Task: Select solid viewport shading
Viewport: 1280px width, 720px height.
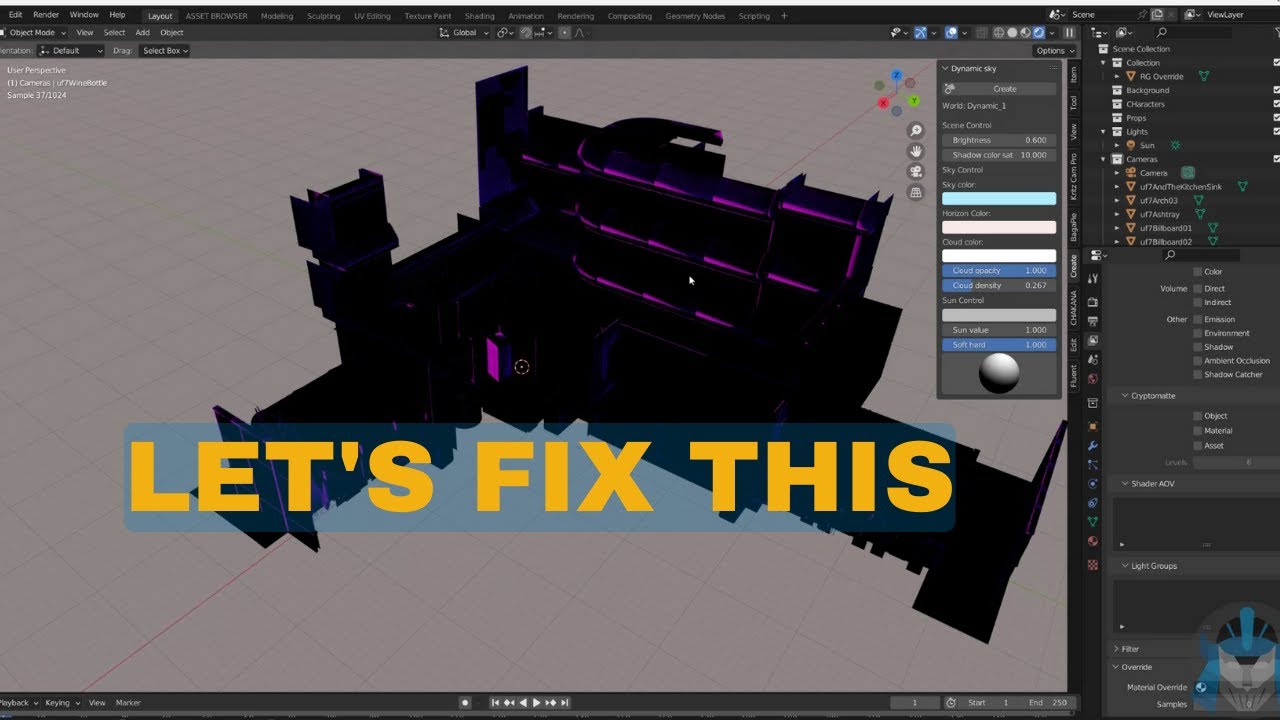Action: [1011, 32]
